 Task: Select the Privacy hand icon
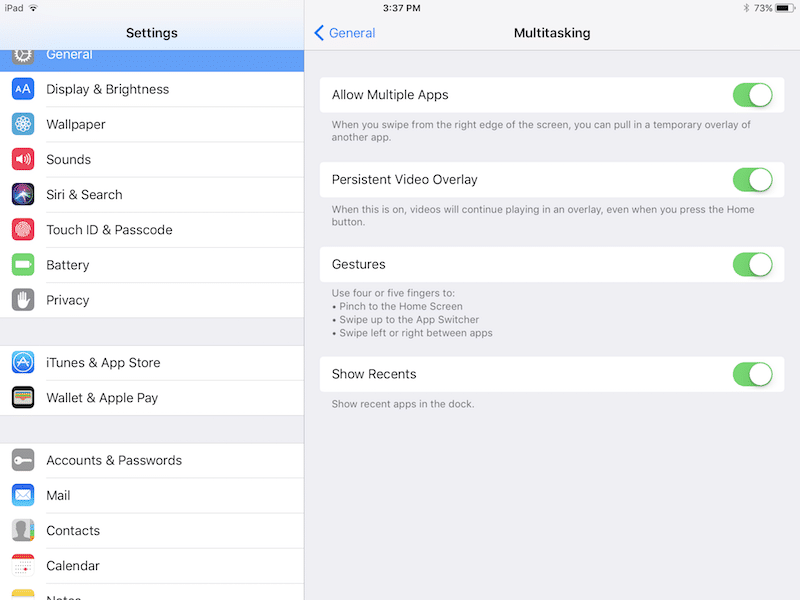click(23, 300)
